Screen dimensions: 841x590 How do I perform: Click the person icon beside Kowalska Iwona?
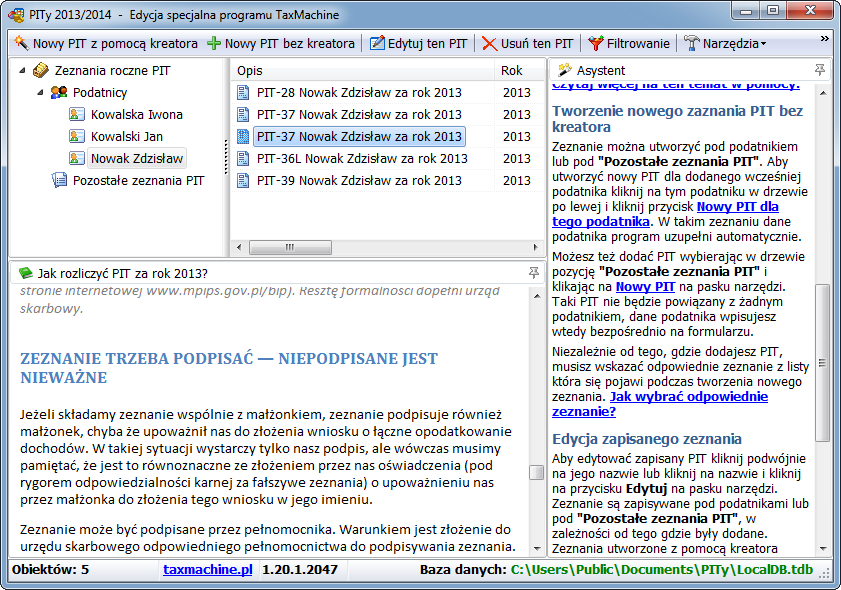77,114
